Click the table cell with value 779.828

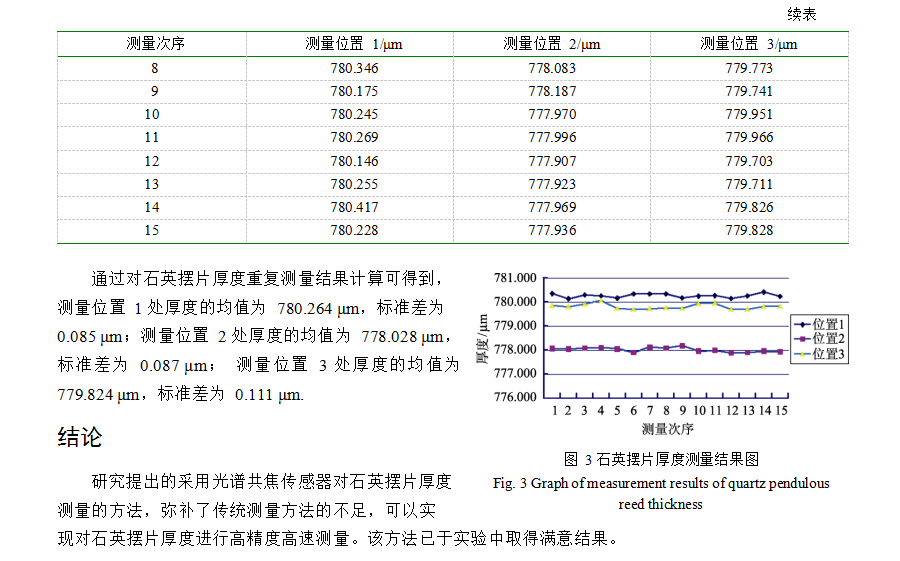coord(749,230)
